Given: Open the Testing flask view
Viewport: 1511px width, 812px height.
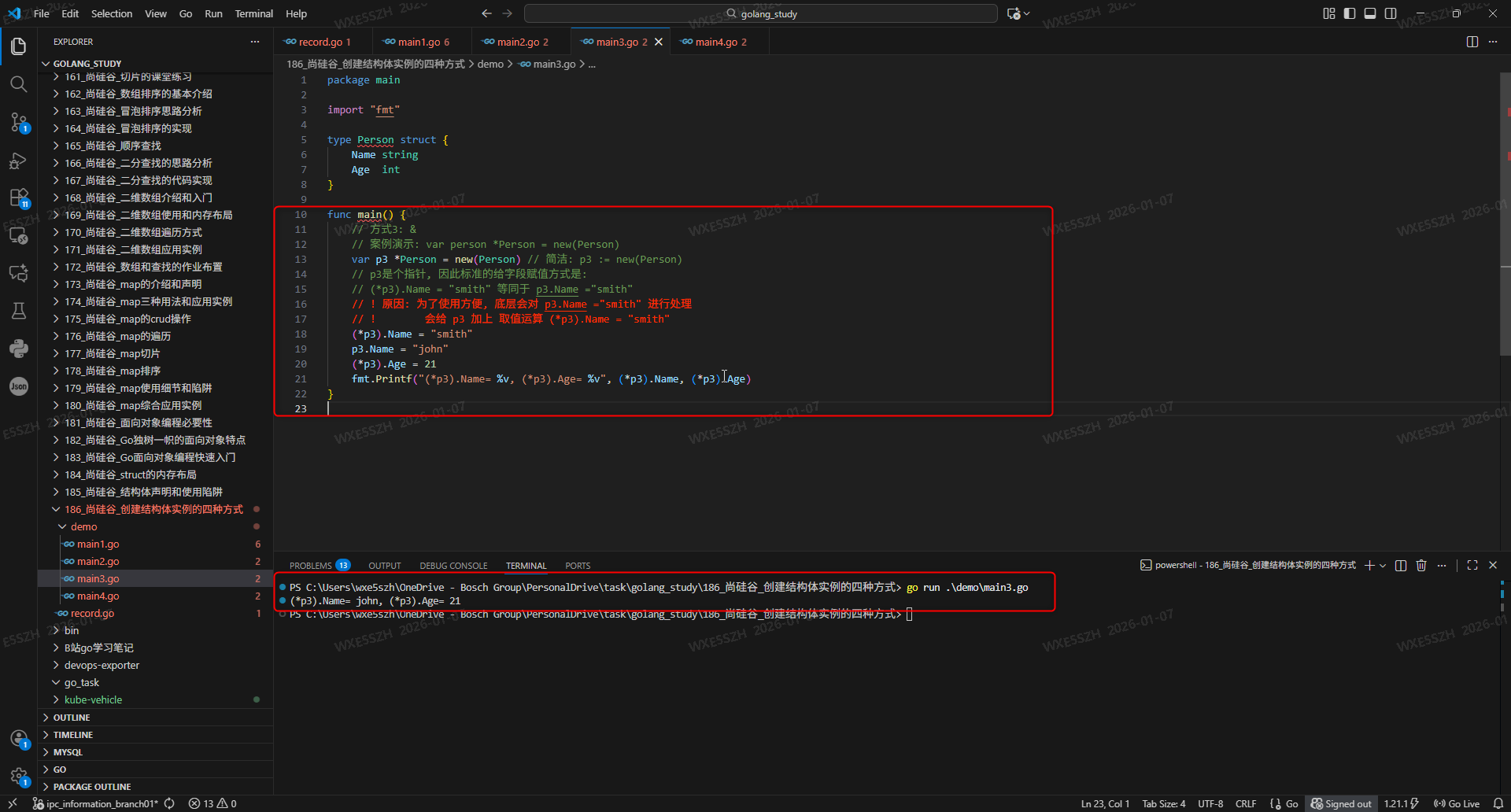Looking at the screenshot, I should click(19, 311).
